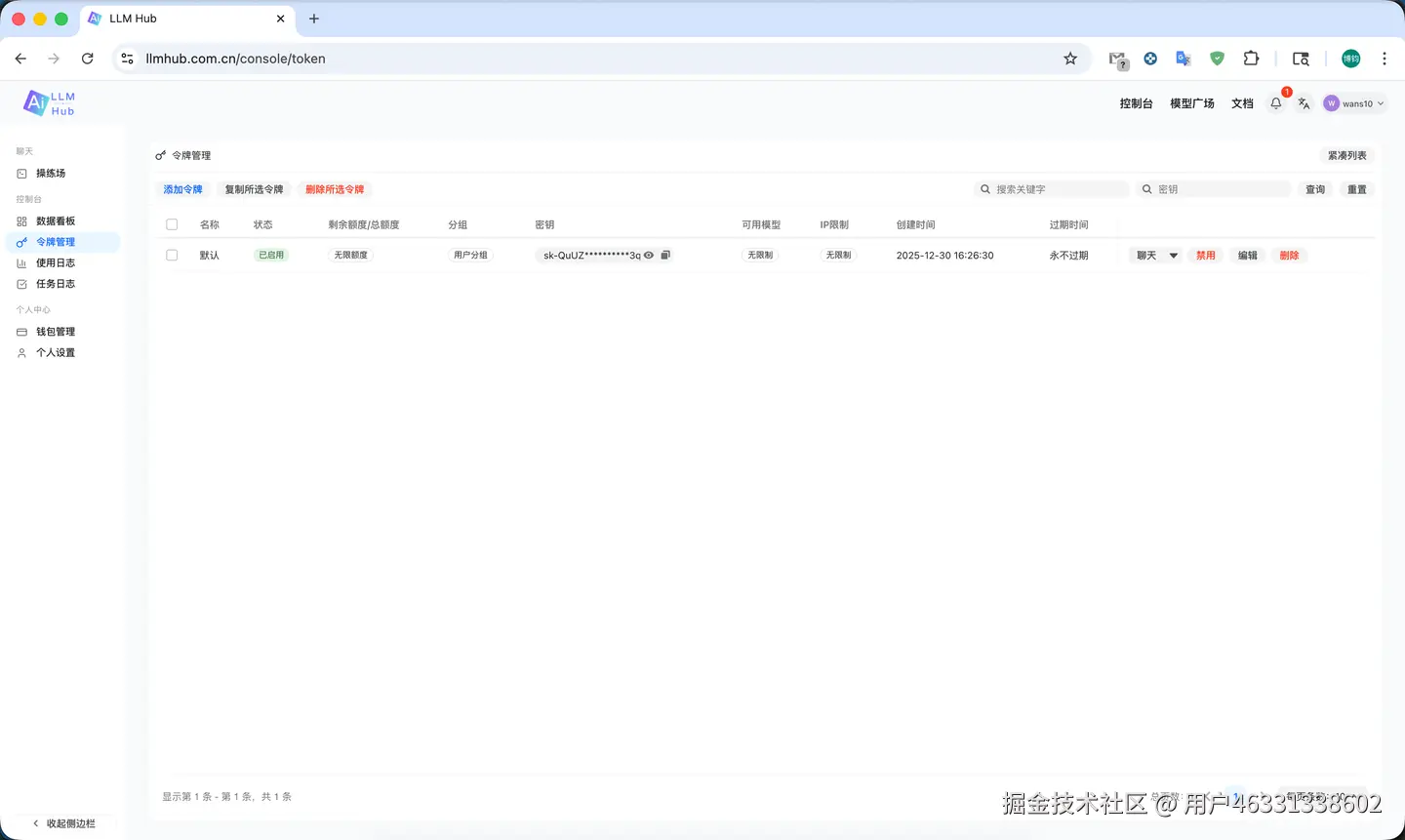Focus the 密钥 search field
Image resolution: width=1405 pixels, height=840 pixels.
point(1214,189)
